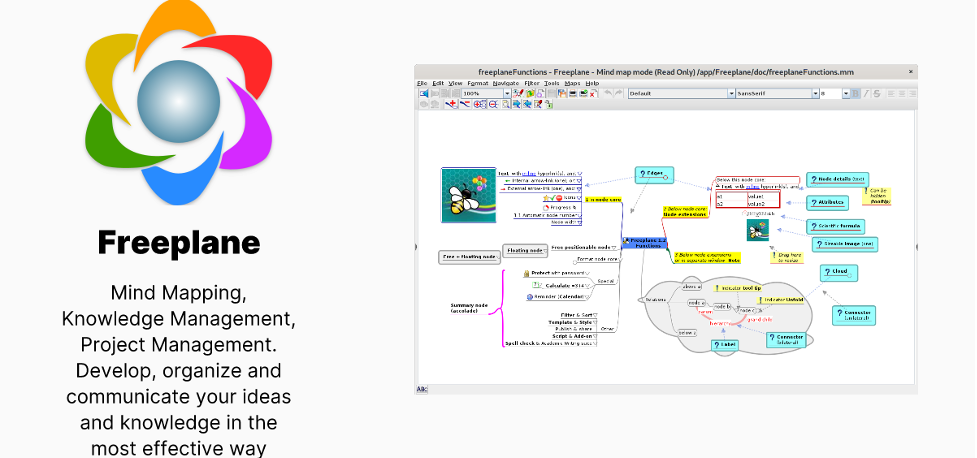Screen dimensions: 977x458
Task: Select the Special branch node
Action: (606, 281)
